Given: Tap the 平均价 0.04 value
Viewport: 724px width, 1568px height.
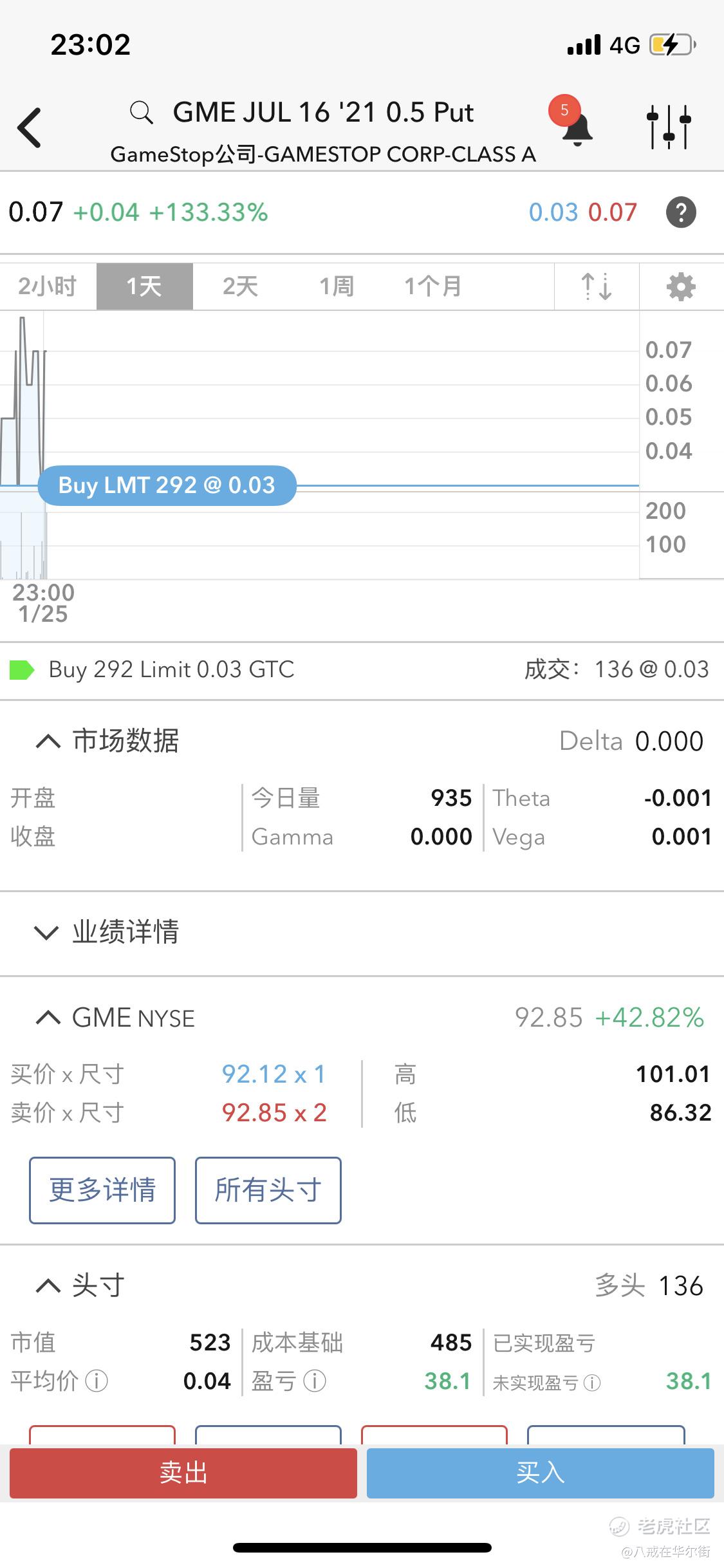Looking at the screenshot, I should (x=207, y=1381).
